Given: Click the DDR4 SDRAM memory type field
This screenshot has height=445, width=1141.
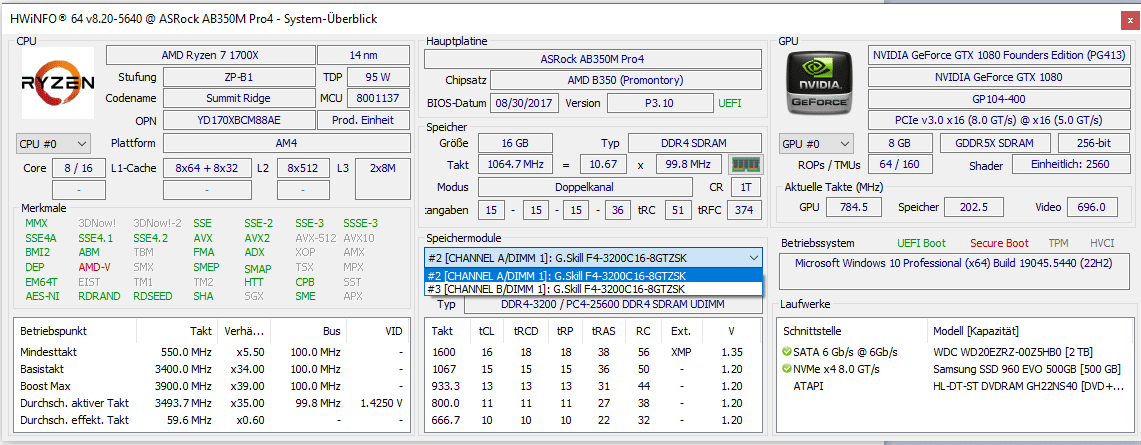Looking at the screenshot, I should 695,143.
